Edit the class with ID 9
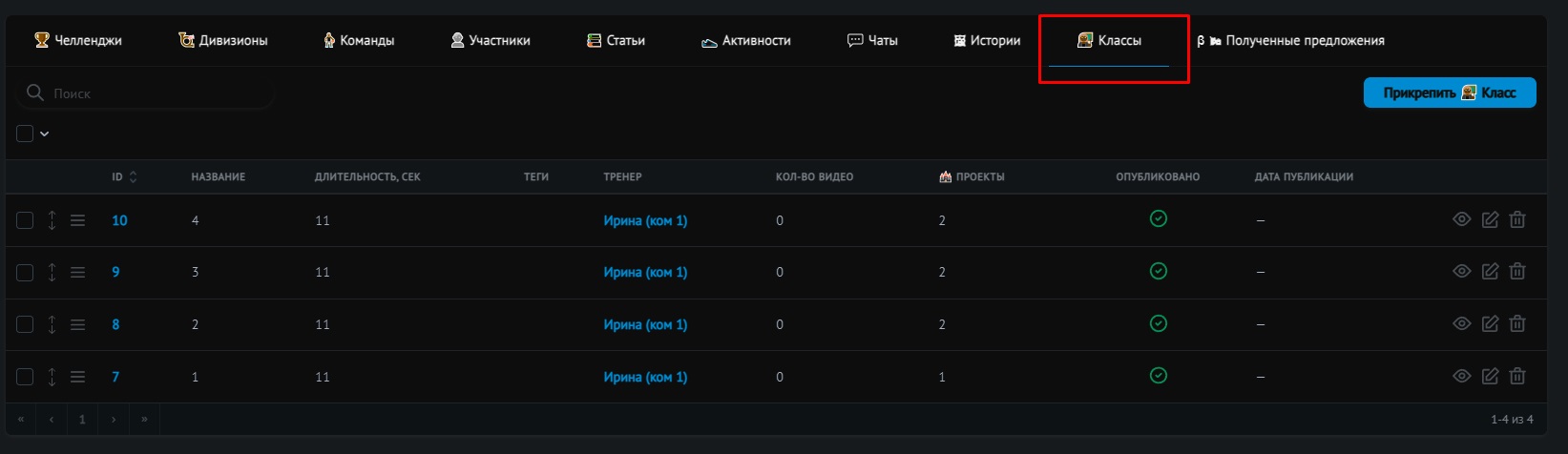 pyautogui.click(x=1490, y=272)
